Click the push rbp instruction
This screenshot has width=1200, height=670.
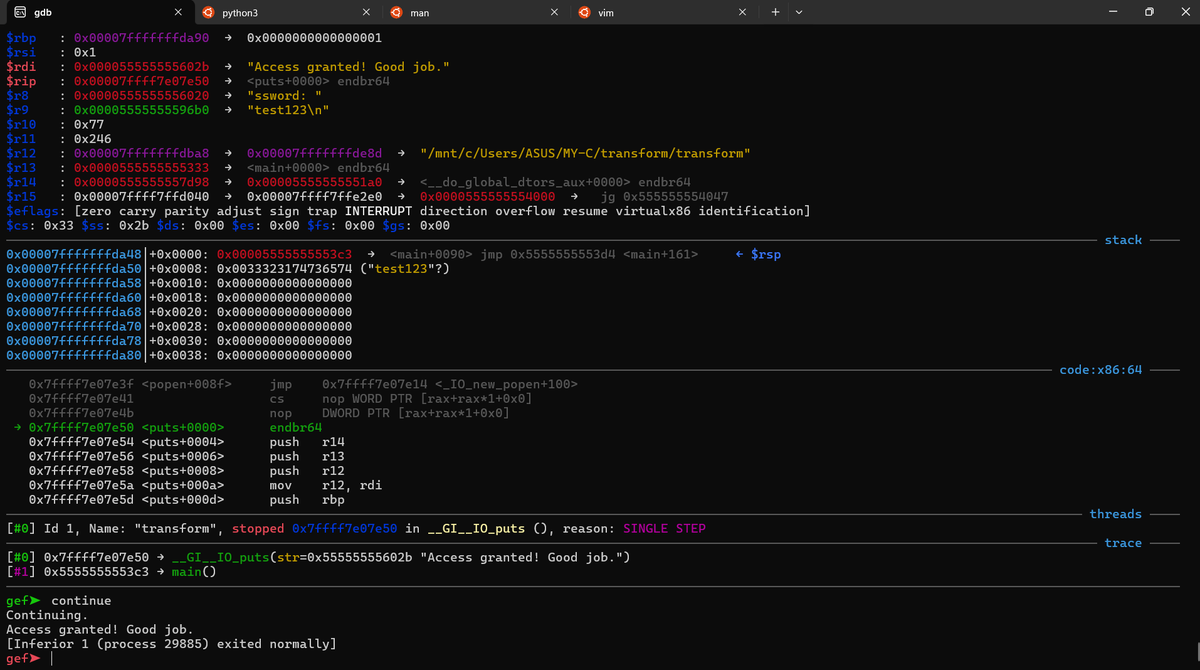[x=308, y=499]
